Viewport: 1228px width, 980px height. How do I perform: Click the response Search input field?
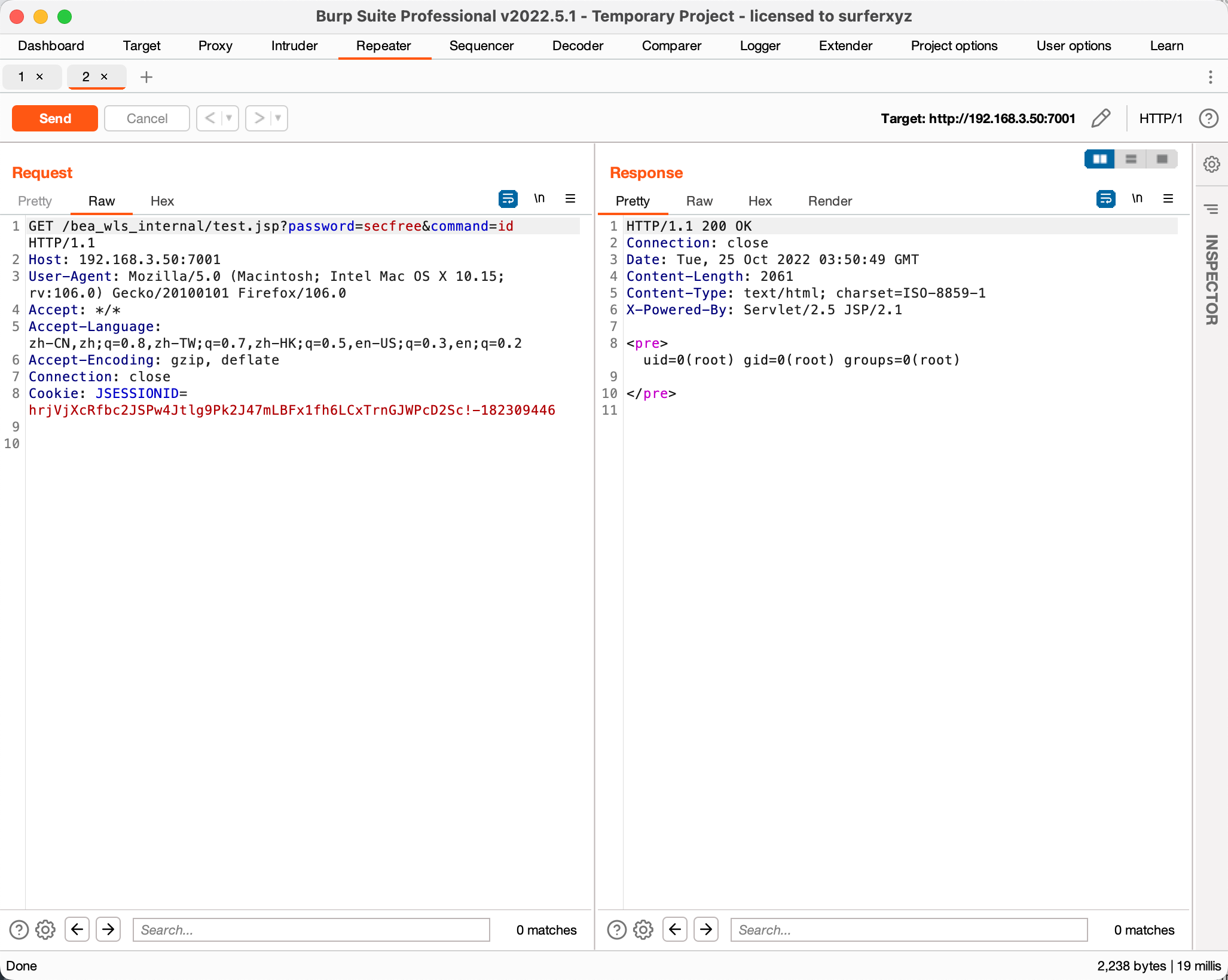point(908,930)
